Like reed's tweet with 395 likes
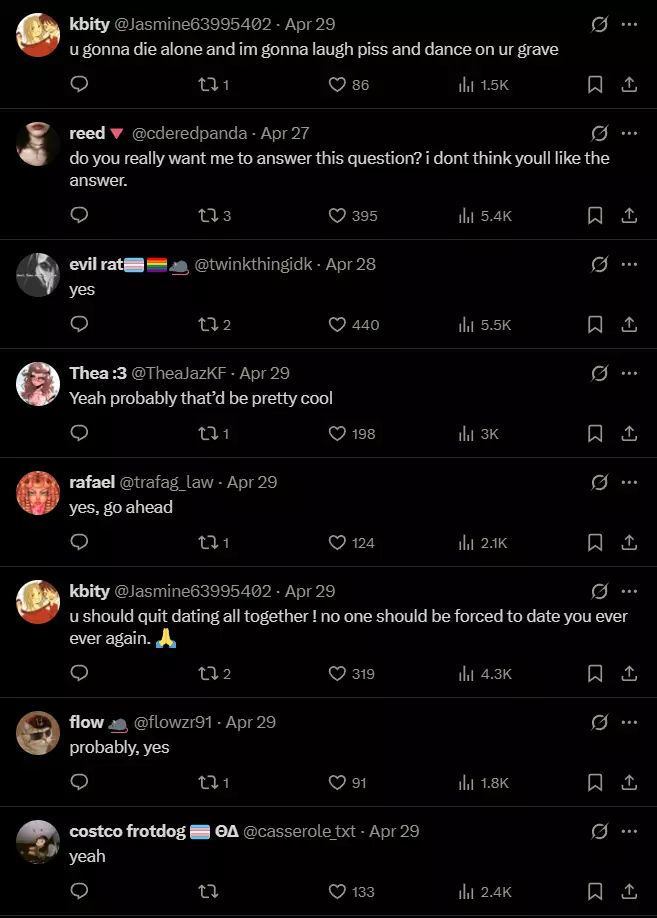657x918 pixels. click(337, 215)
